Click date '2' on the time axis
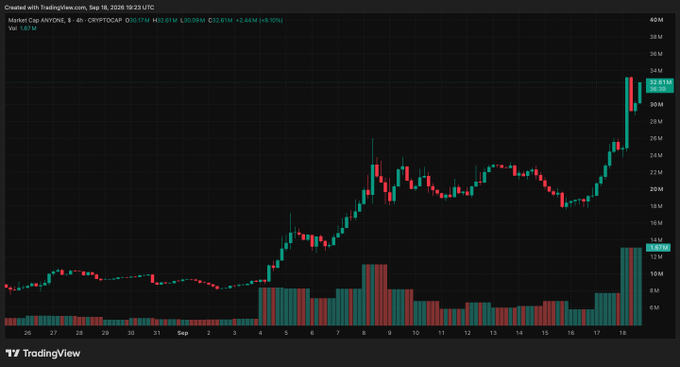This screenshot has width=680, height=367. (x=209, y=333)
